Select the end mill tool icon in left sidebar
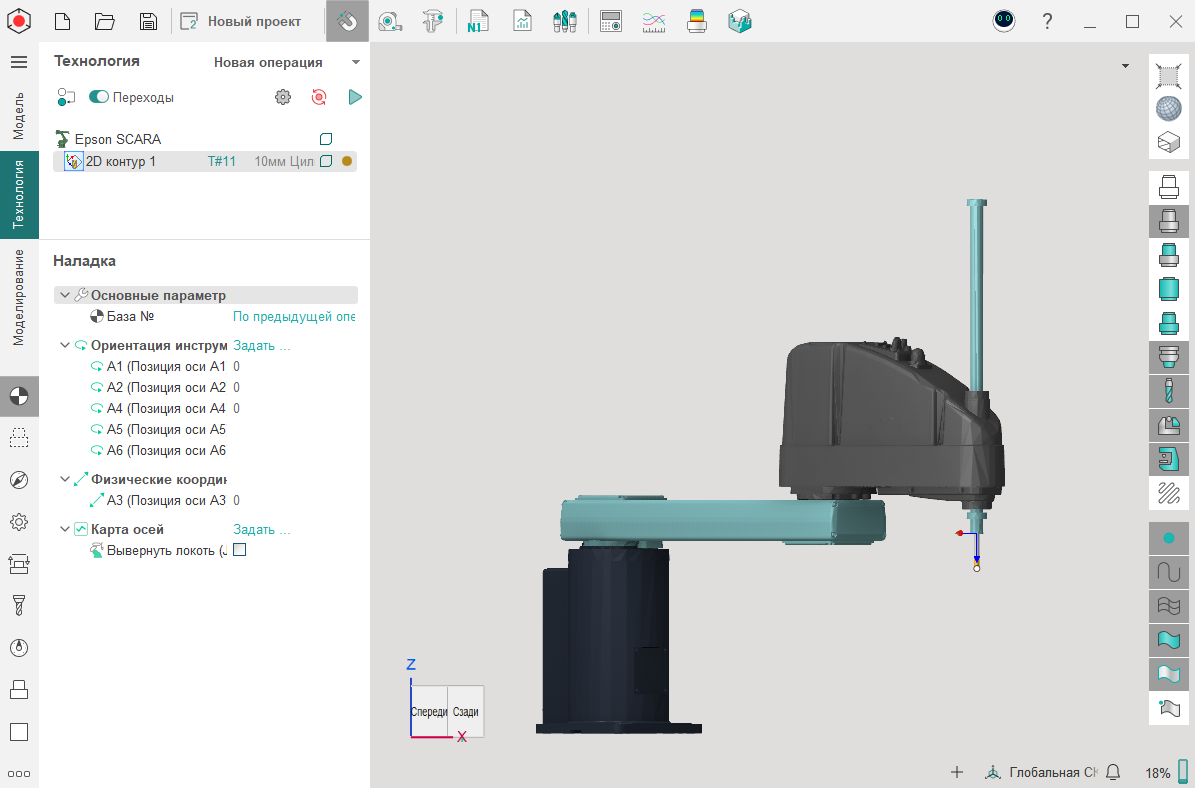1195x788 pixels. point(18,605)
